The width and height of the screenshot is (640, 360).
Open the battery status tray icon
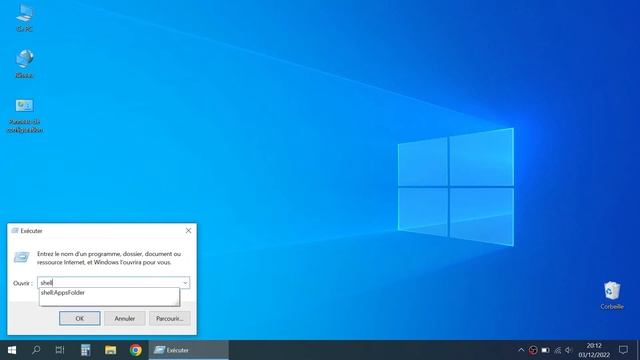pos(545,350)
